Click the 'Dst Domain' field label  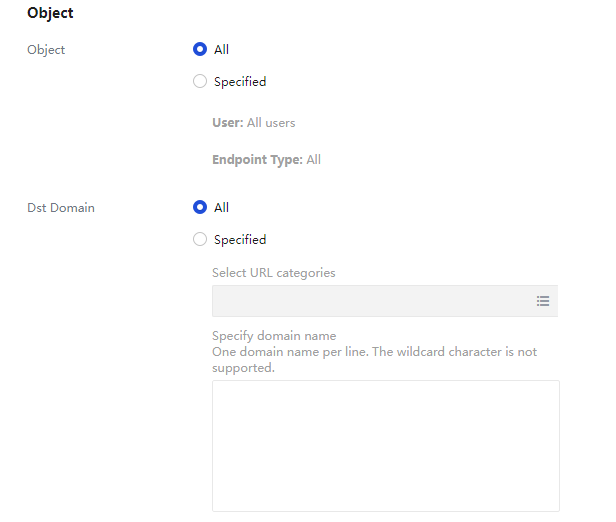tap(61, 208)
